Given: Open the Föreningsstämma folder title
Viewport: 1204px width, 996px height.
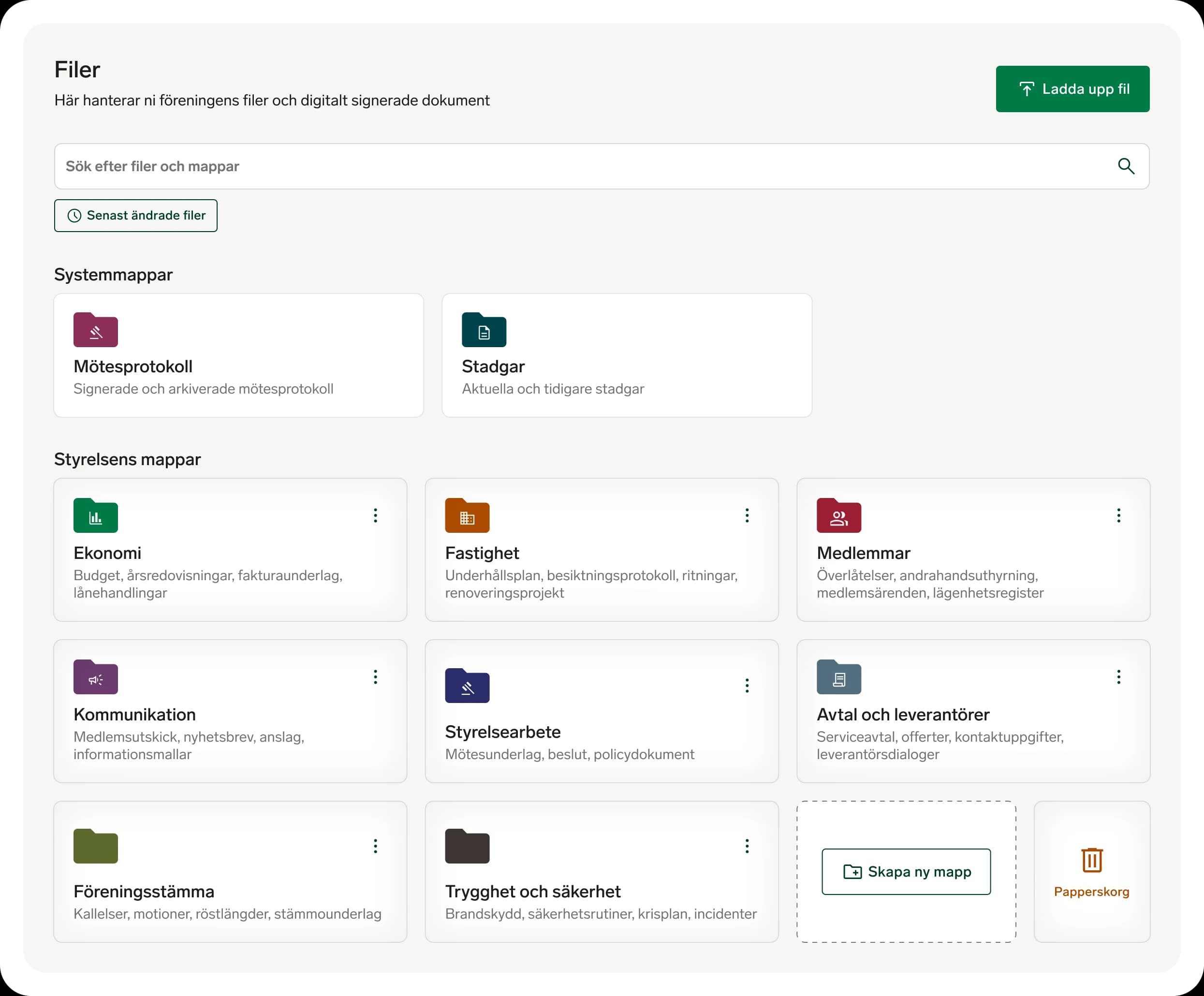Looking at the screenshot, I should point(144,892).
